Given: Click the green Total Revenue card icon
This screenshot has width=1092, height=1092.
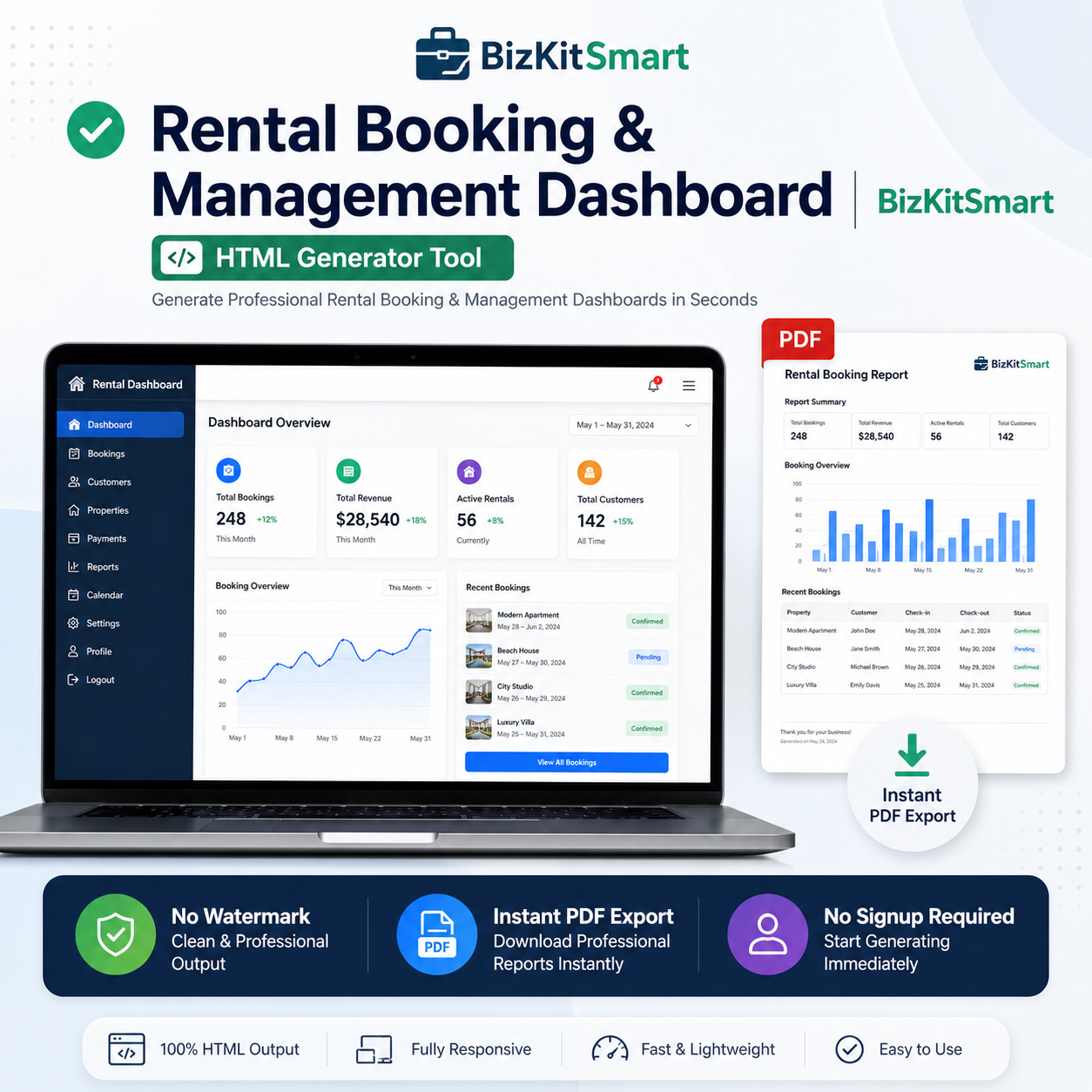Looking at the screenshot, I should [348, 471].
